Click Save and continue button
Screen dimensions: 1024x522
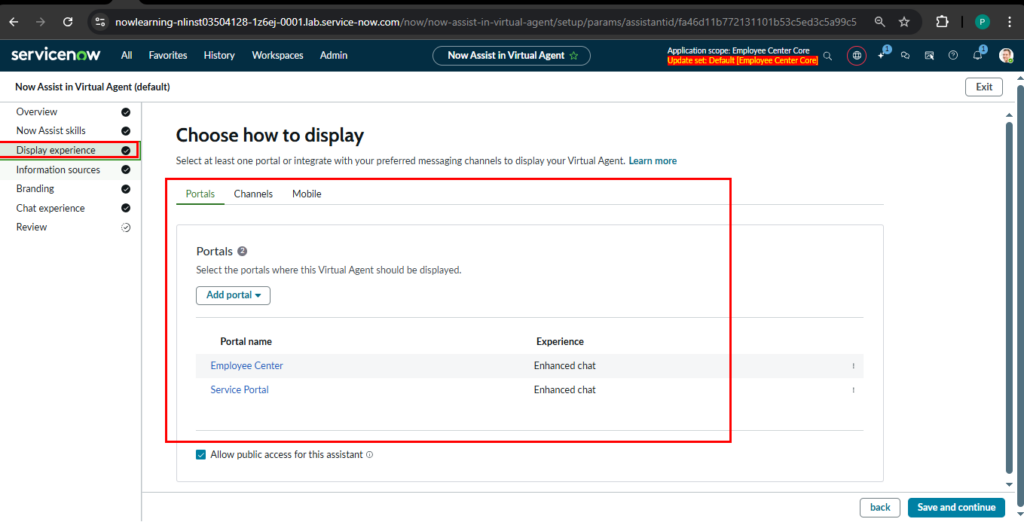click(955, 507)
